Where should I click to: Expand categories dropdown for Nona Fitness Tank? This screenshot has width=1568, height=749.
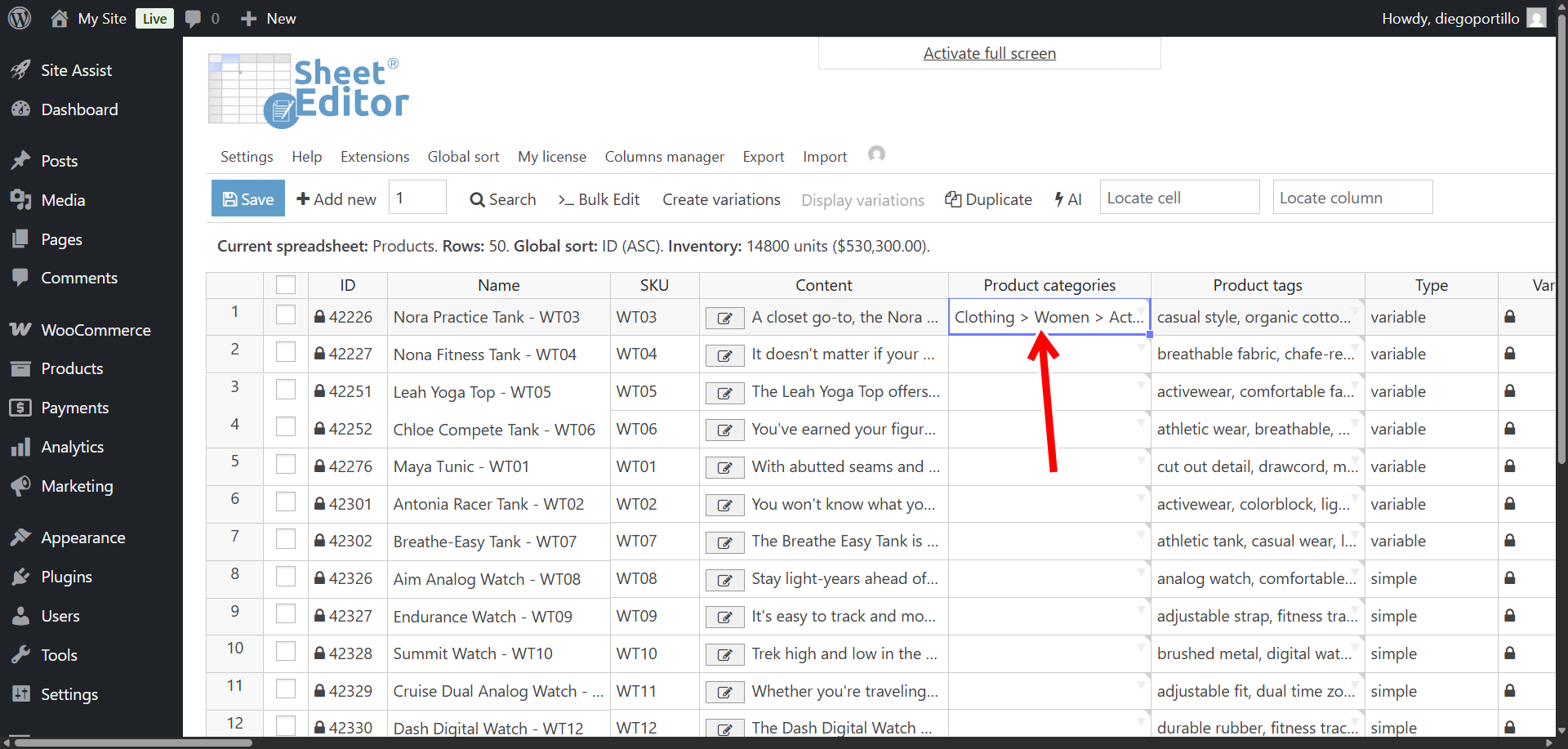coord(1141,348)
